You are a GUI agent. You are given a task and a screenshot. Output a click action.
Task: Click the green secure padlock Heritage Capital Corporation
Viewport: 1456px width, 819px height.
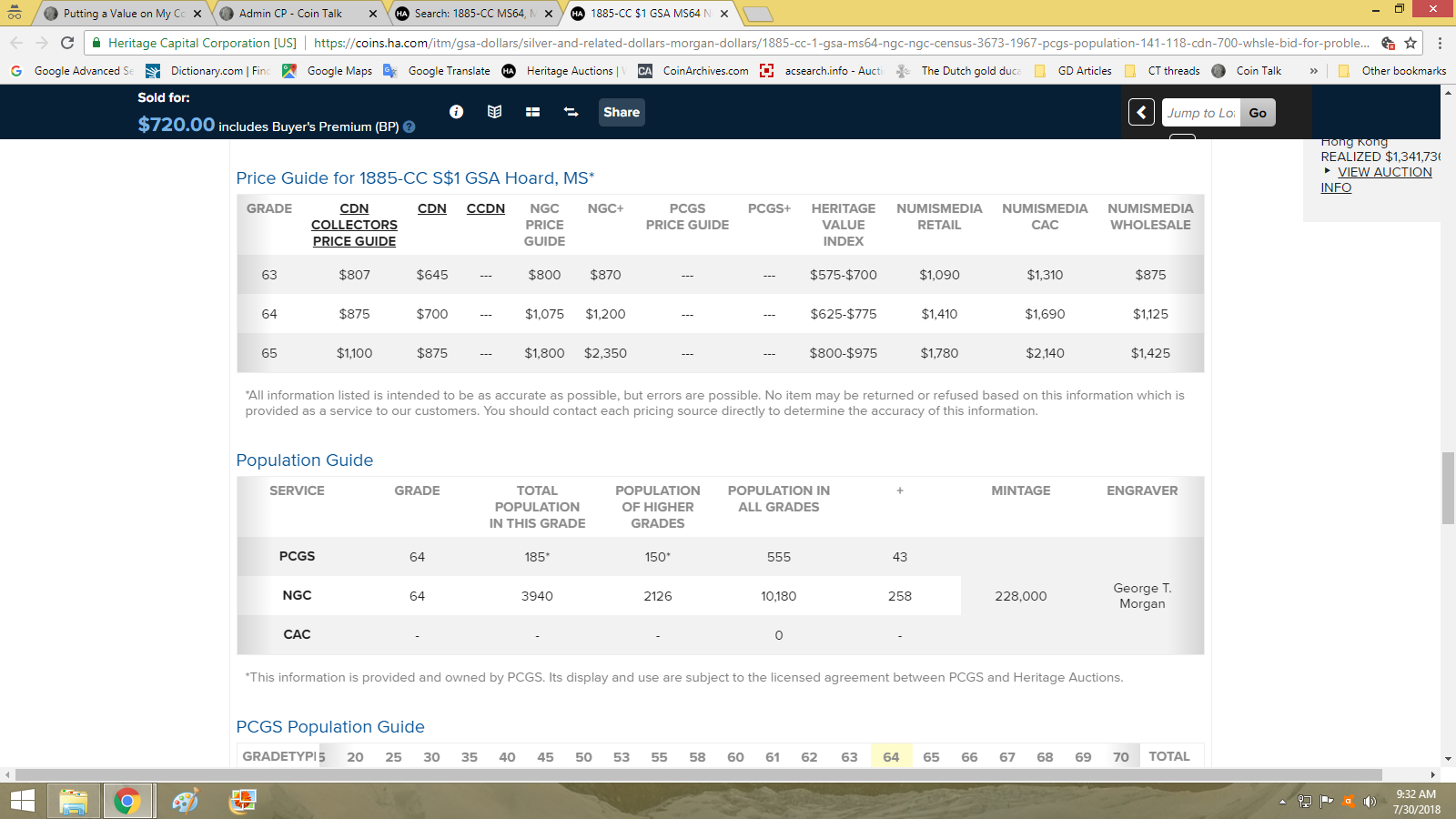pos(195,43)
